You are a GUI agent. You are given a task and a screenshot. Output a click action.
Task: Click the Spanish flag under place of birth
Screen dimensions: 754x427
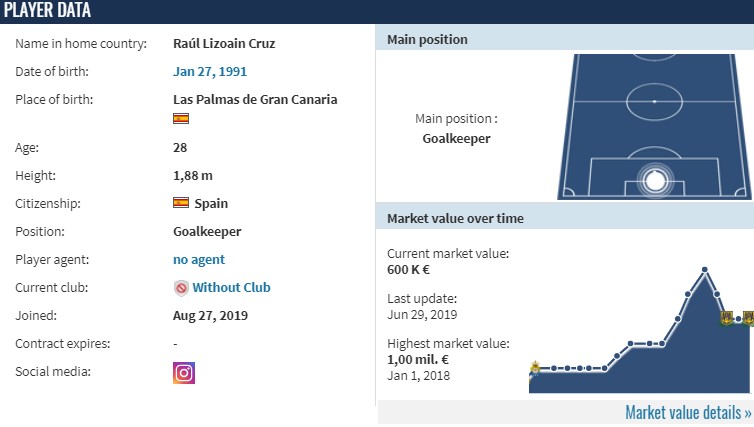[181, 118]
